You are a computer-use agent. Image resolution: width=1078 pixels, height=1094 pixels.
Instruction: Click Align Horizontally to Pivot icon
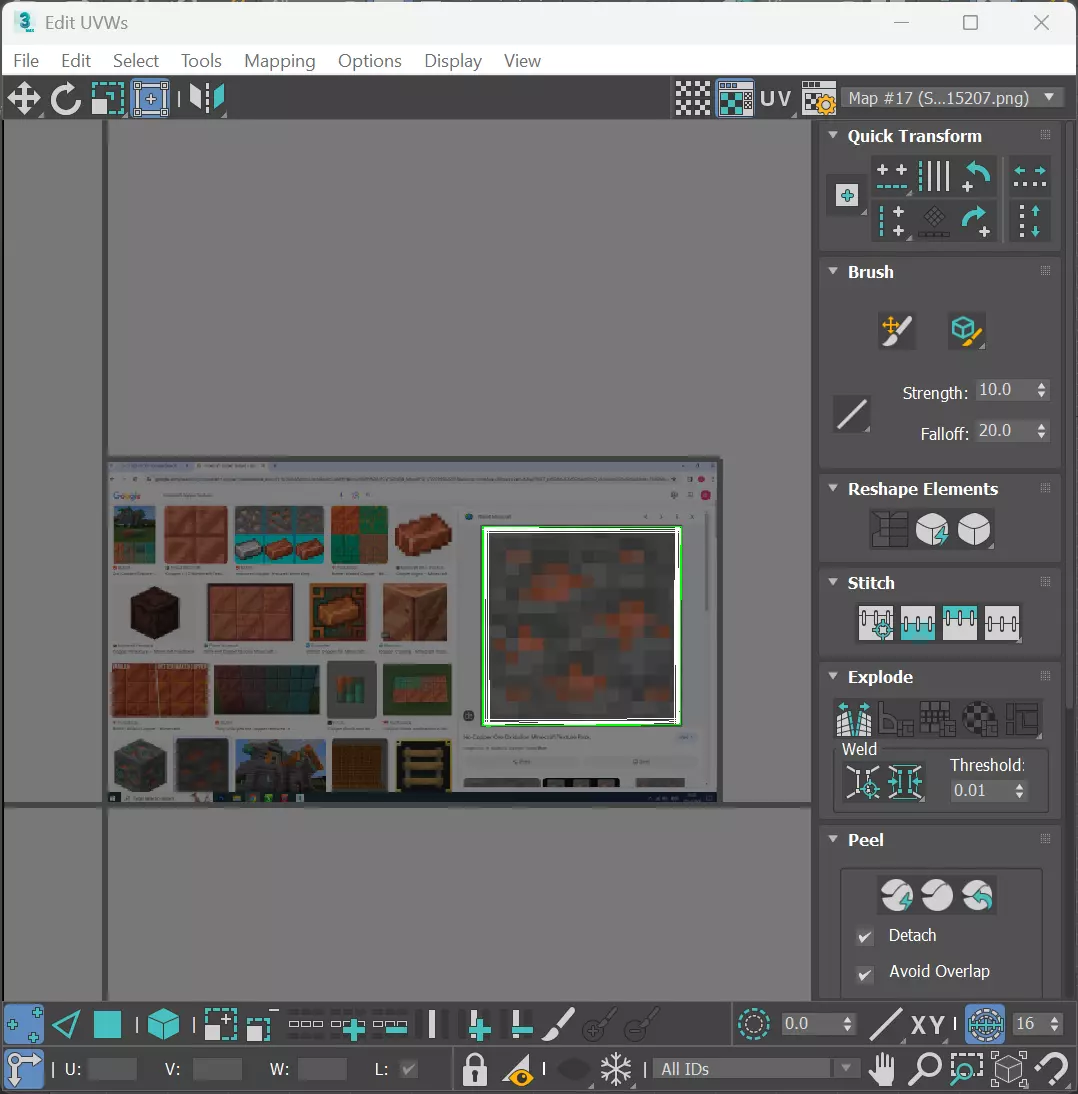pos(892,176)
